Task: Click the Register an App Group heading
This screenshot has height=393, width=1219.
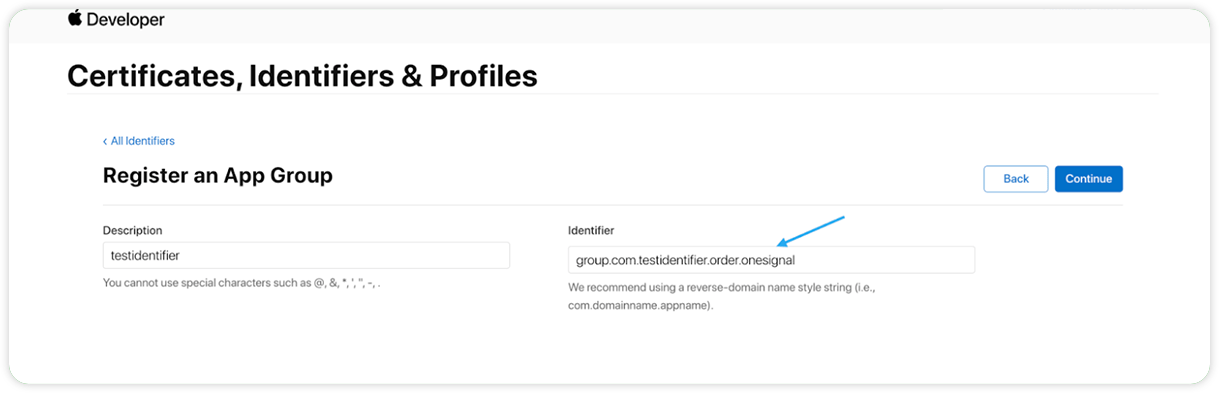Action: click(x=218, y=175)
